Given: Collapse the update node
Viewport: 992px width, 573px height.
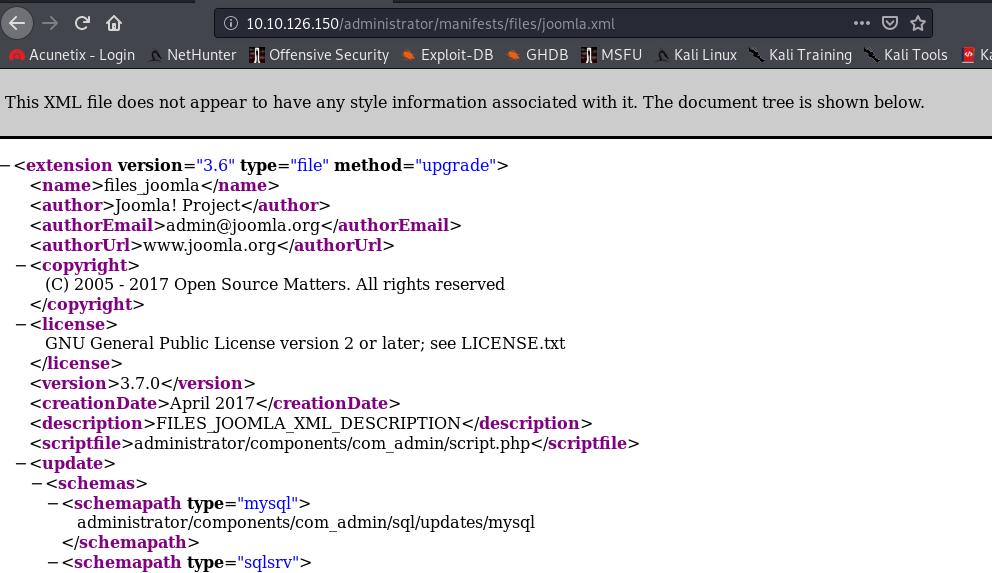Looking at the screenshot, I should coord(21,464).
